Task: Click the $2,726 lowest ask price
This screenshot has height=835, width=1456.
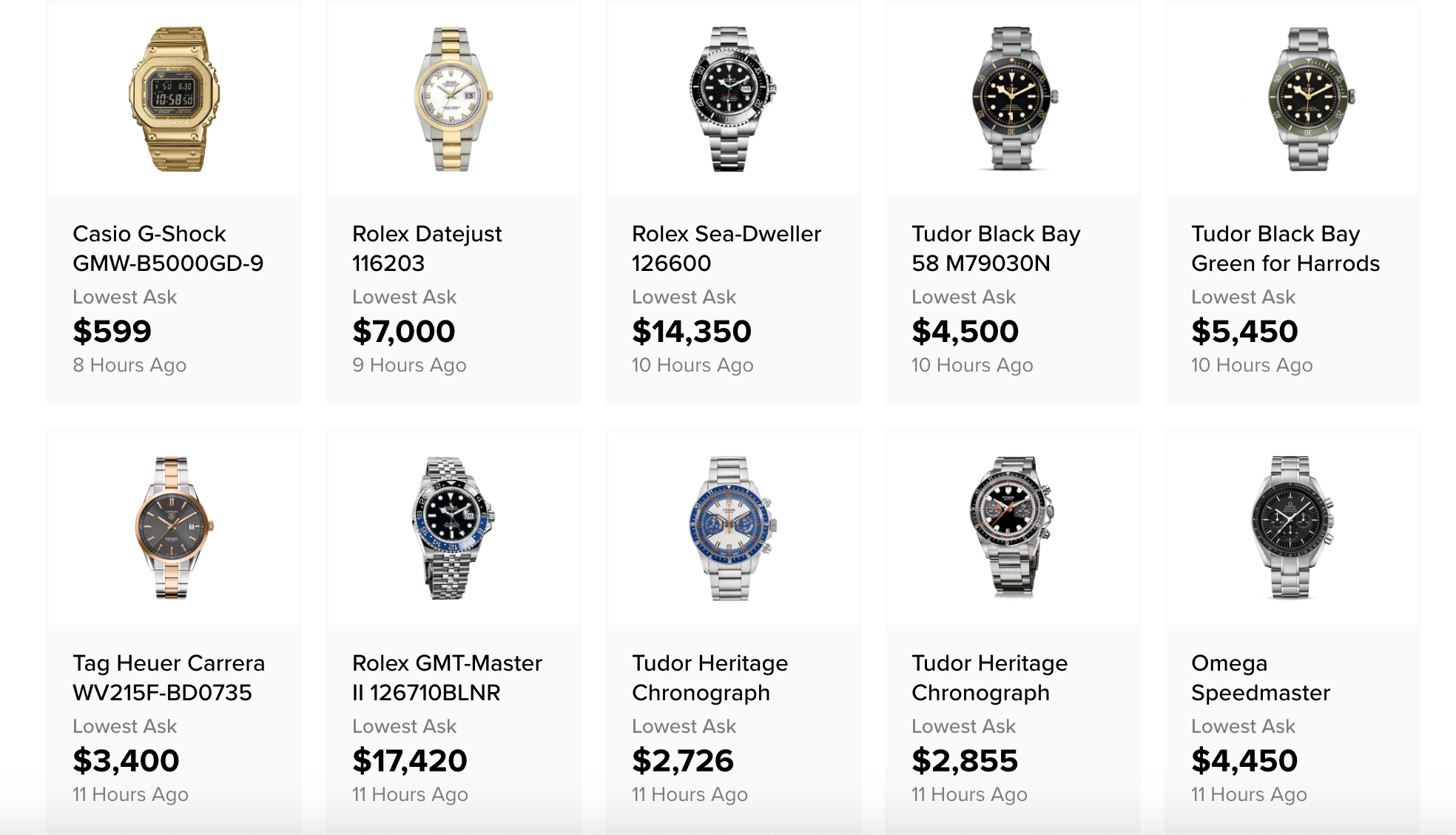Action: 683,761
